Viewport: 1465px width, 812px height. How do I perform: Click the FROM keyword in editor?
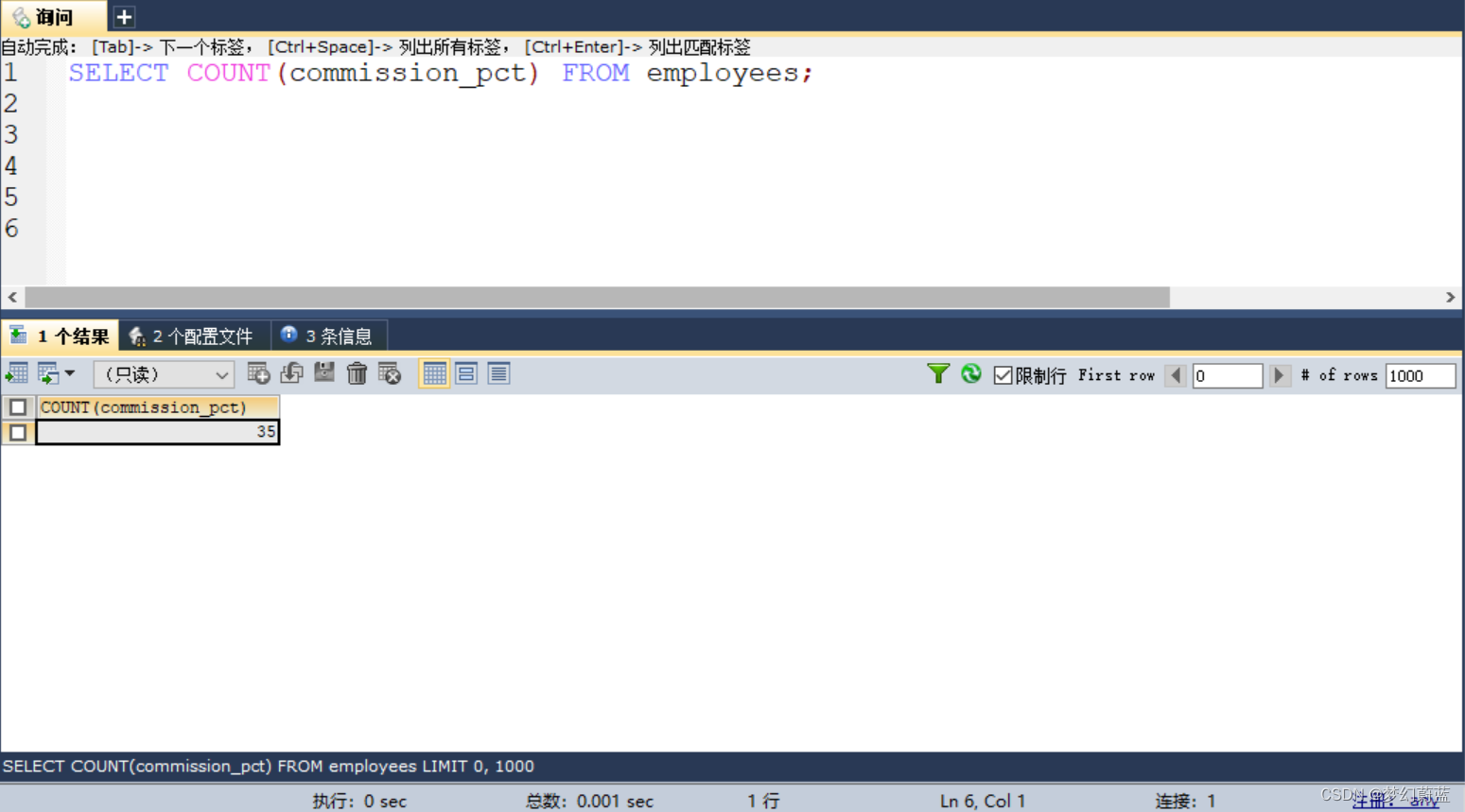click(596, 73)
